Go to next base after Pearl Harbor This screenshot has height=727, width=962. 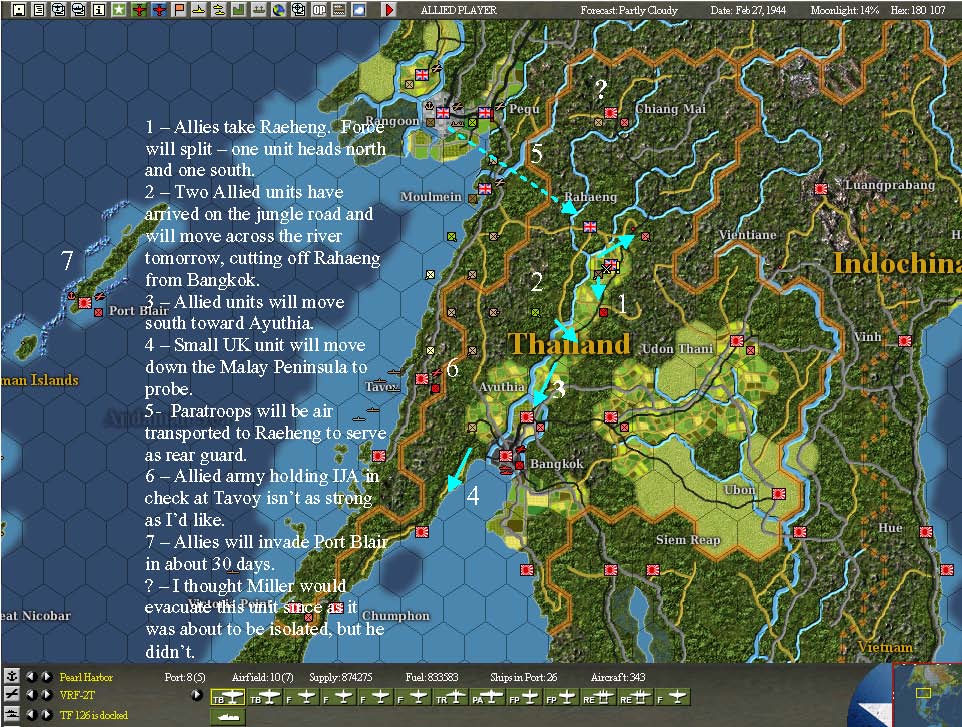[x=46, y=677]
